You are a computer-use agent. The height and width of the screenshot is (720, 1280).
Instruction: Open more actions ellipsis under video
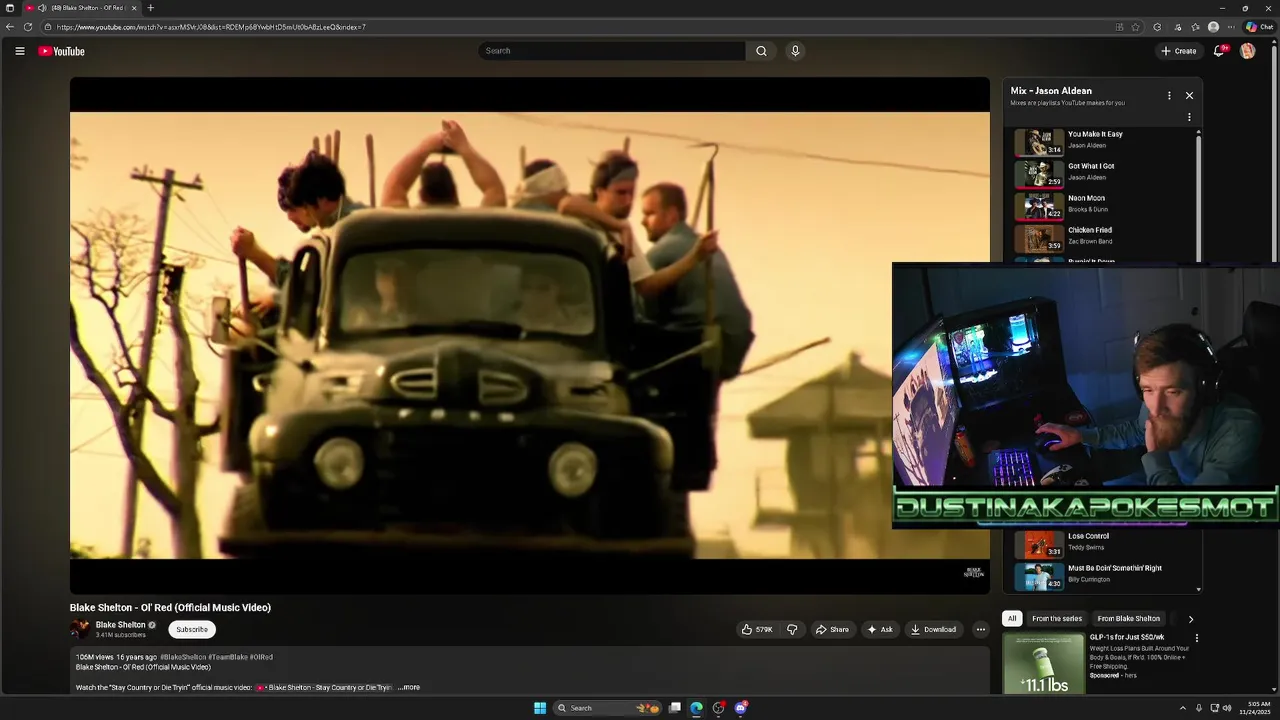[981, 629]
